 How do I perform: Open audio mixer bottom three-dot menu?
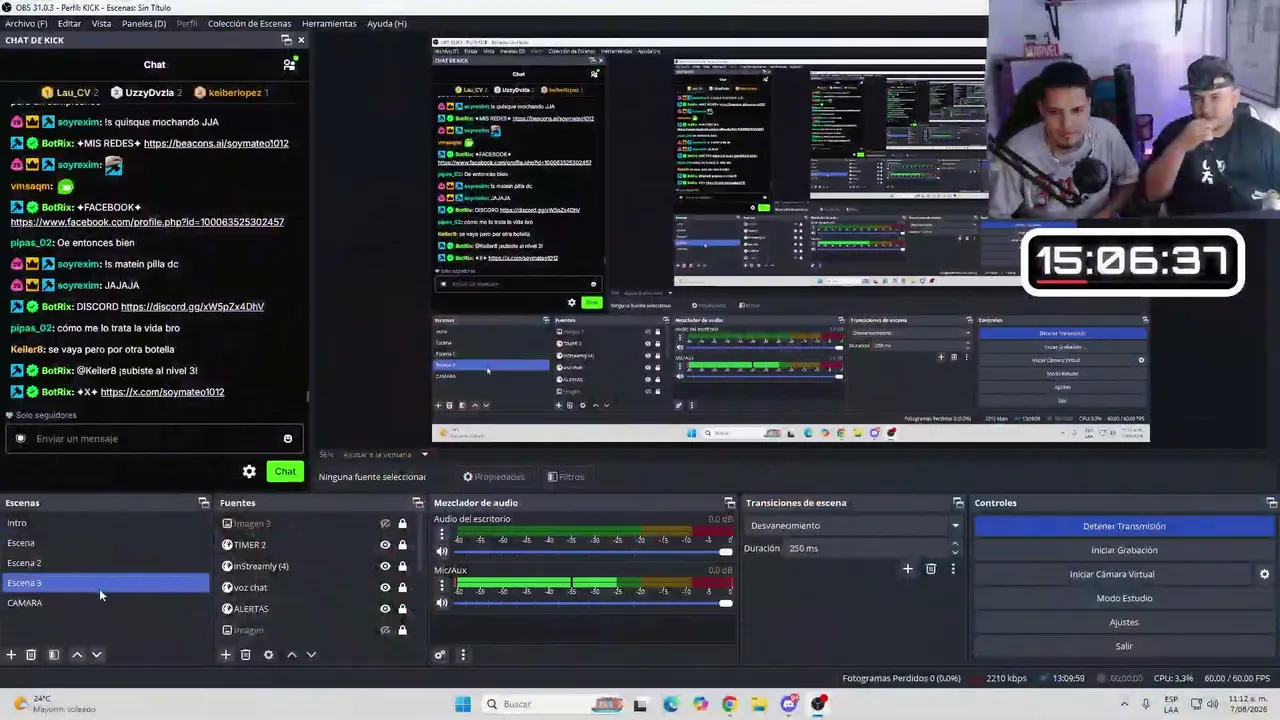pyautogui.click(x=462, y=655)
